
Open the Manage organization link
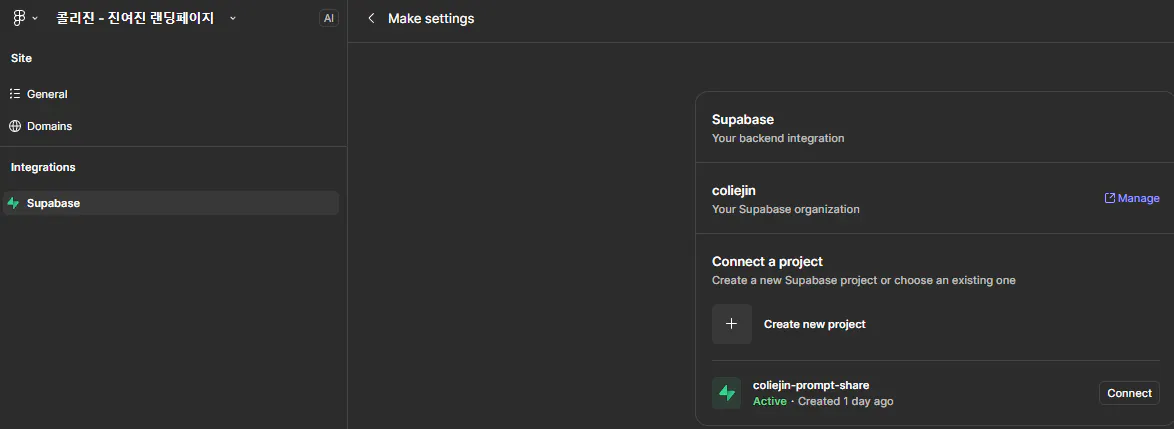tap(1138, 198)
